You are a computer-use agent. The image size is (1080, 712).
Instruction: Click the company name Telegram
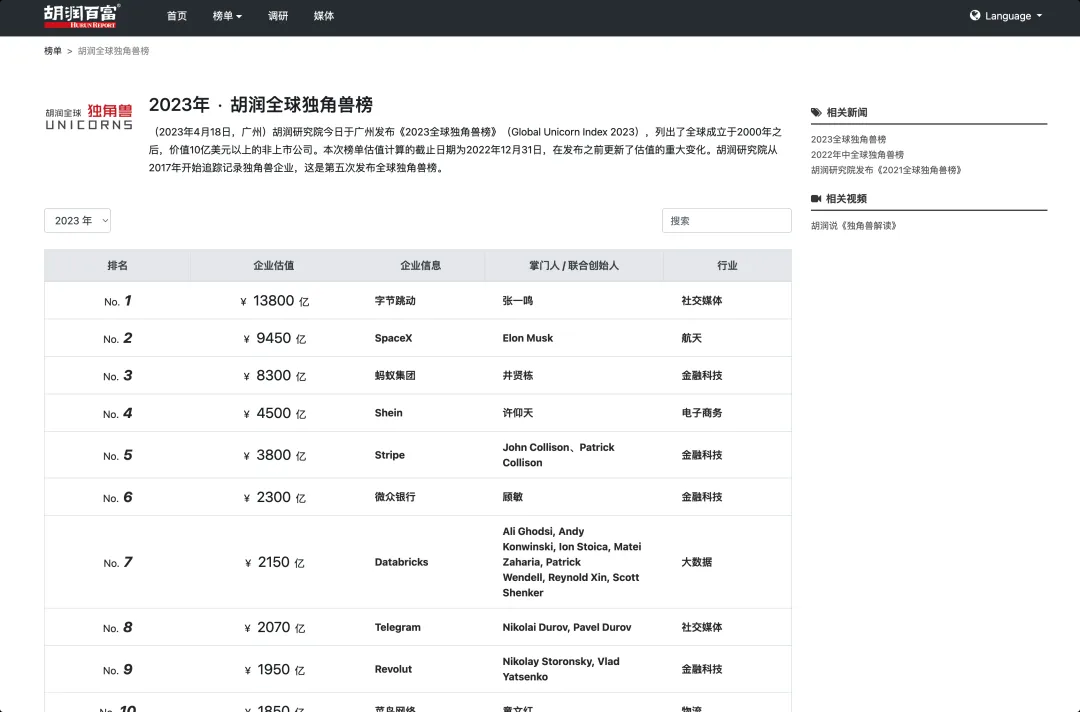pos(397,627)
